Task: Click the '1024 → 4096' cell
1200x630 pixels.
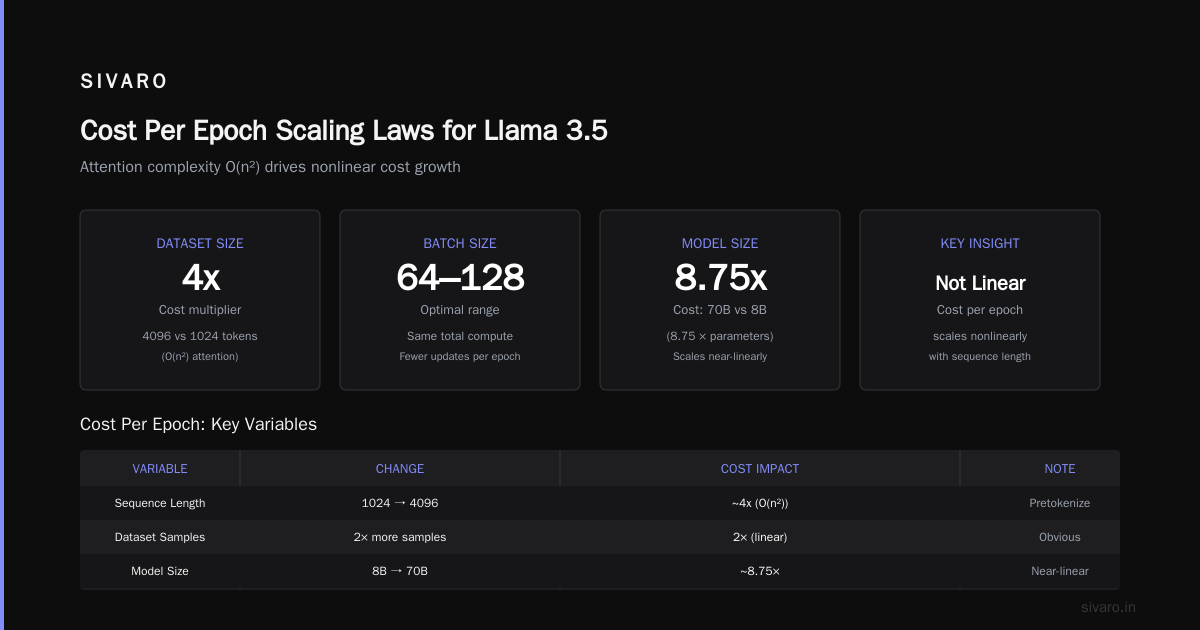Action: tap(400, 503)
